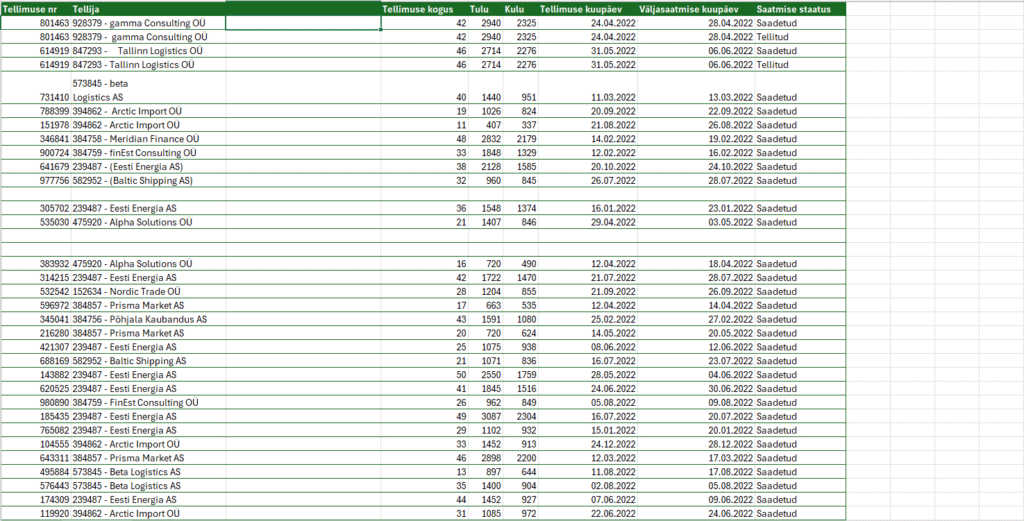
Task: Click the order number 731410 cell
Action: click(x=54, y=97)
